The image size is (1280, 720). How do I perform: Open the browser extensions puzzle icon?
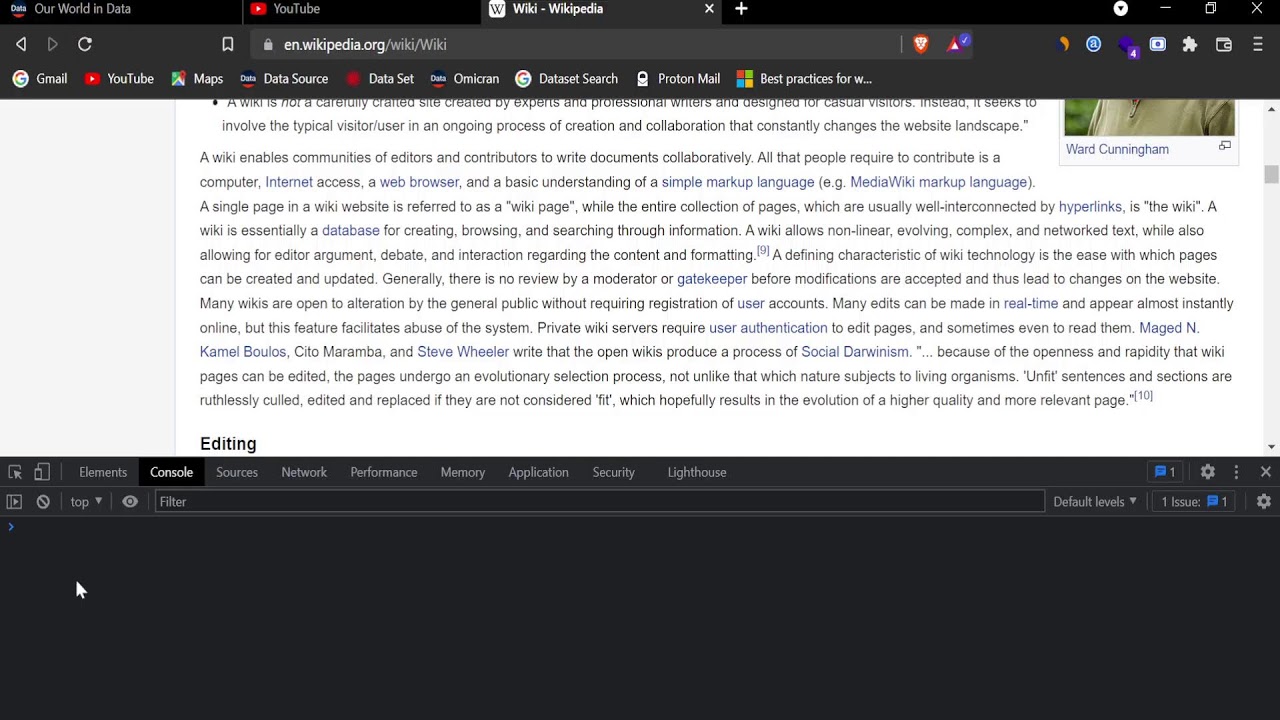1190,44
